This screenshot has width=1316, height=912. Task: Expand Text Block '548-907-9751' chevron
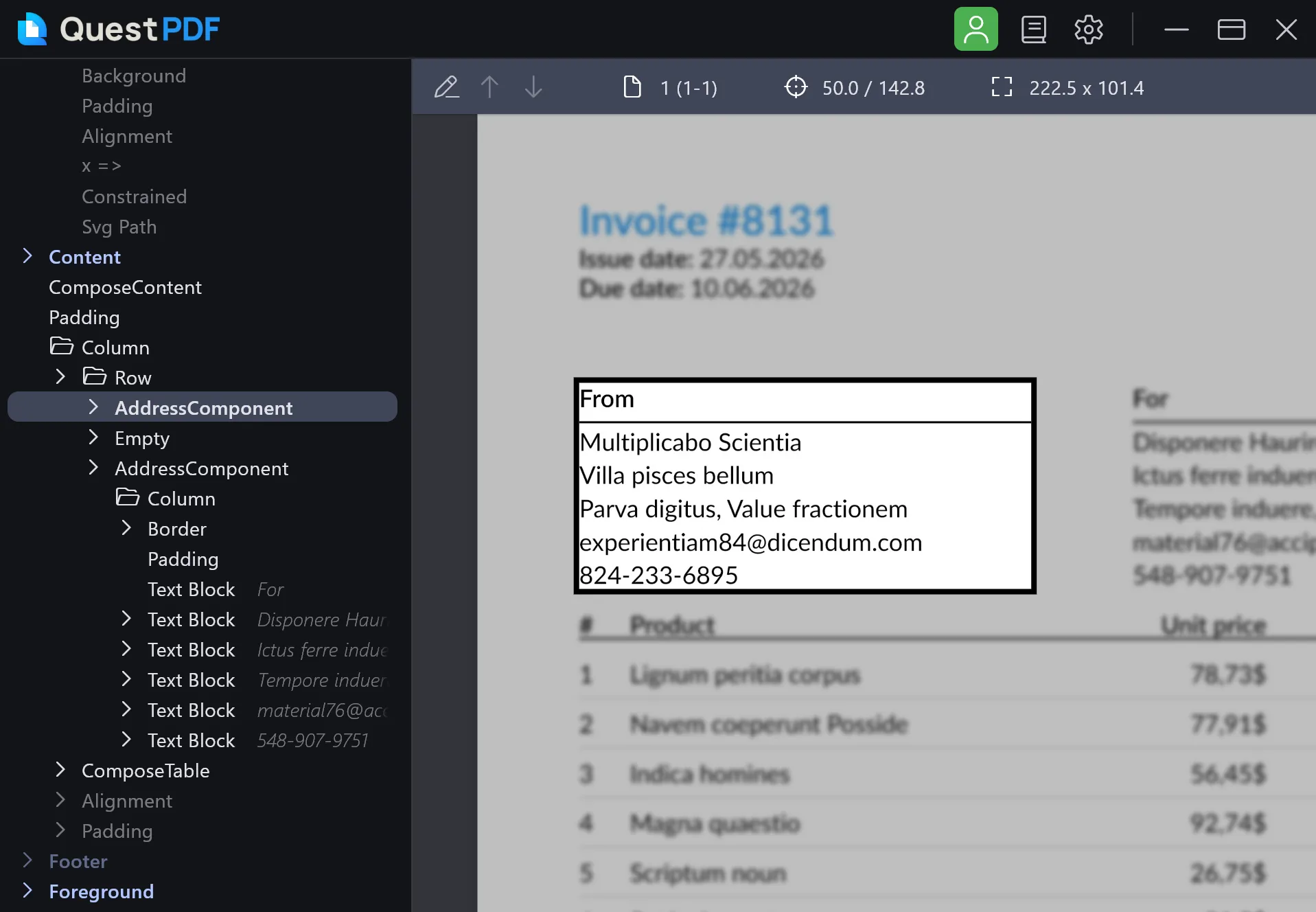[126, 740]
